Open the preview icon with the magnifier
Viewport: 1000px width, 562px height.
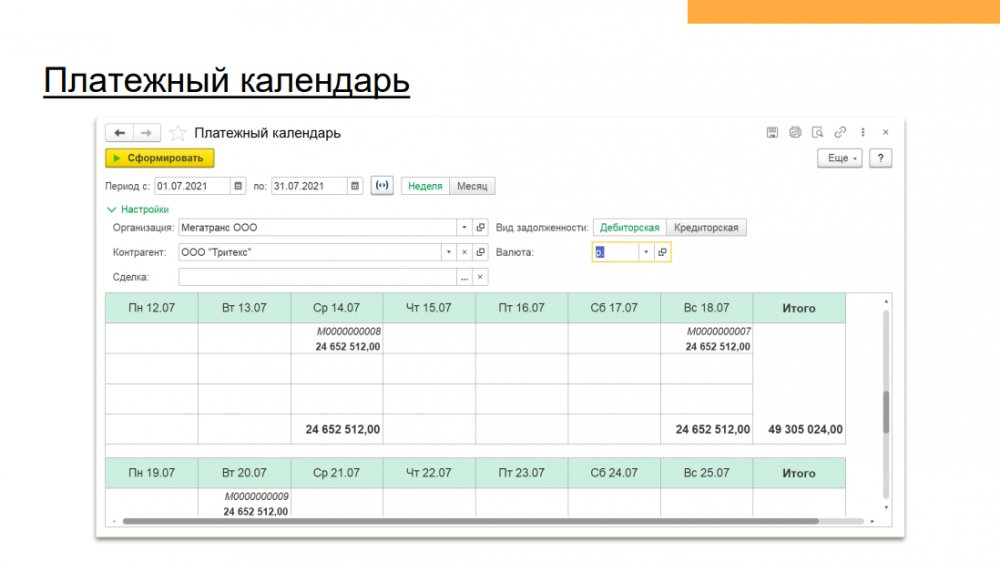[x=817, y=132]
